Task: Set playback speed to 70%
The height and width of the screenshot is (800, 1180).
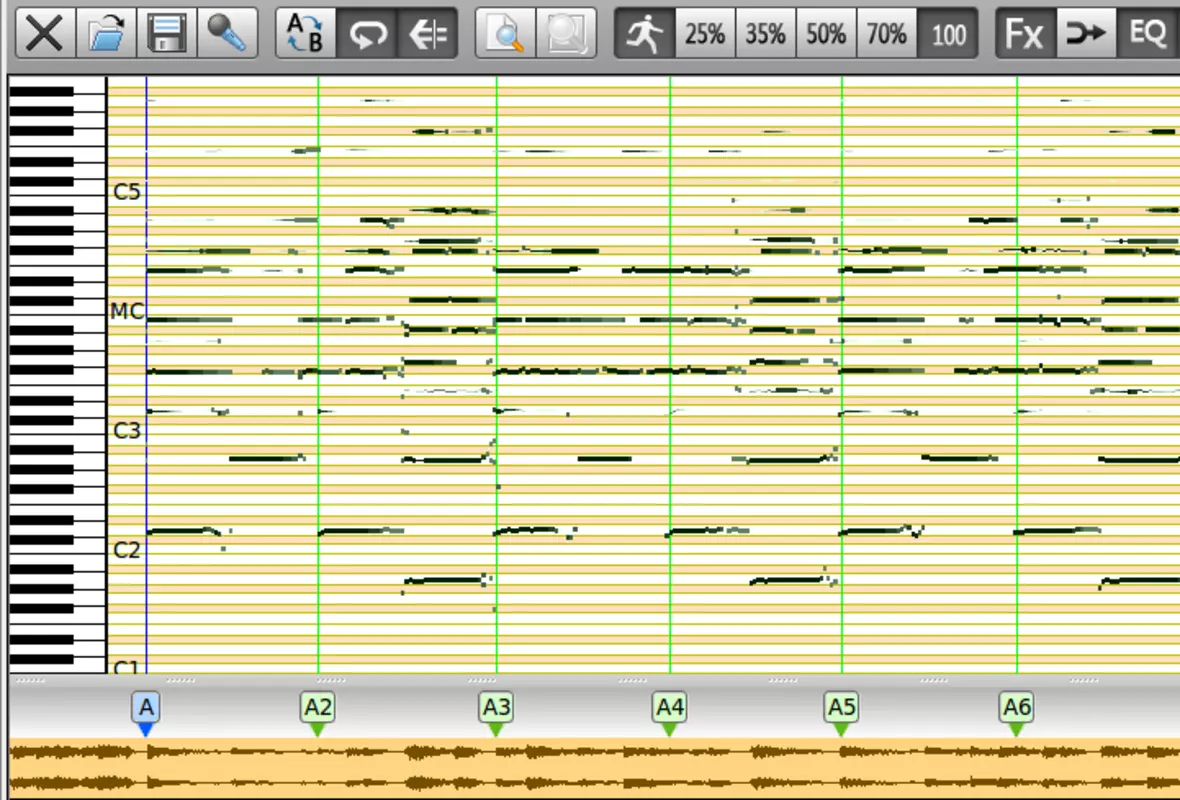Action: pos(887,33)
